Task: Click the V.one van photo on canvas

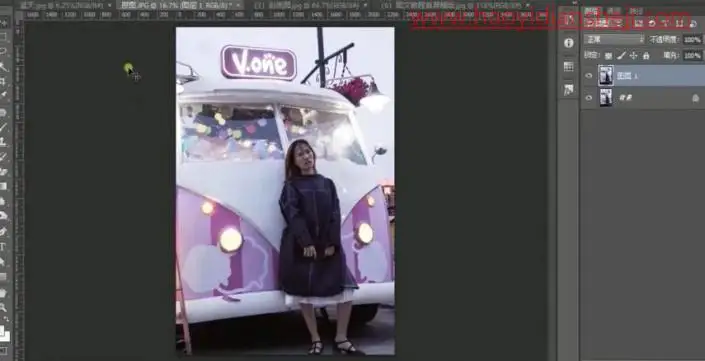Action: (x=285, y=191)
